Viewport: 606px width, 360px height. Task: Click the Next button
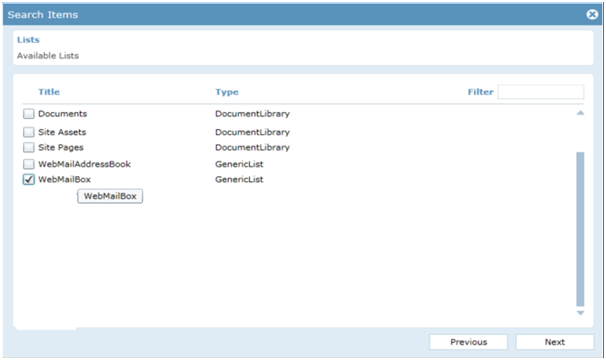[555, 342]
